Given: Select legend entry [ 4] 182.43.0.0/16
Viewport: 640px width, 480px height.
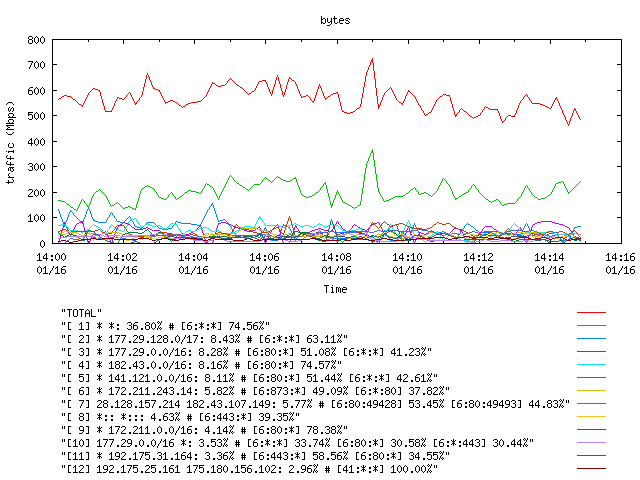Looking at the screenshot, I should (201, 365).
